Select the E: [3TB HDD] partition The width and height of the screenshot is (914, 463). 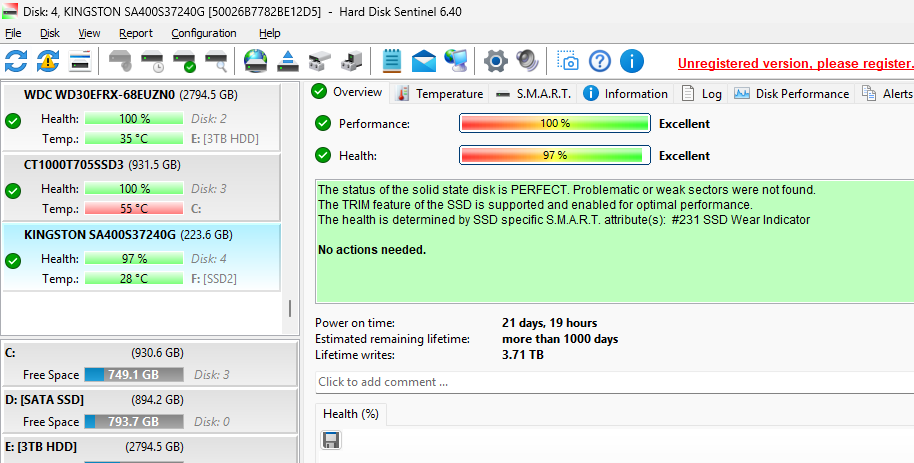click(150, 450)
